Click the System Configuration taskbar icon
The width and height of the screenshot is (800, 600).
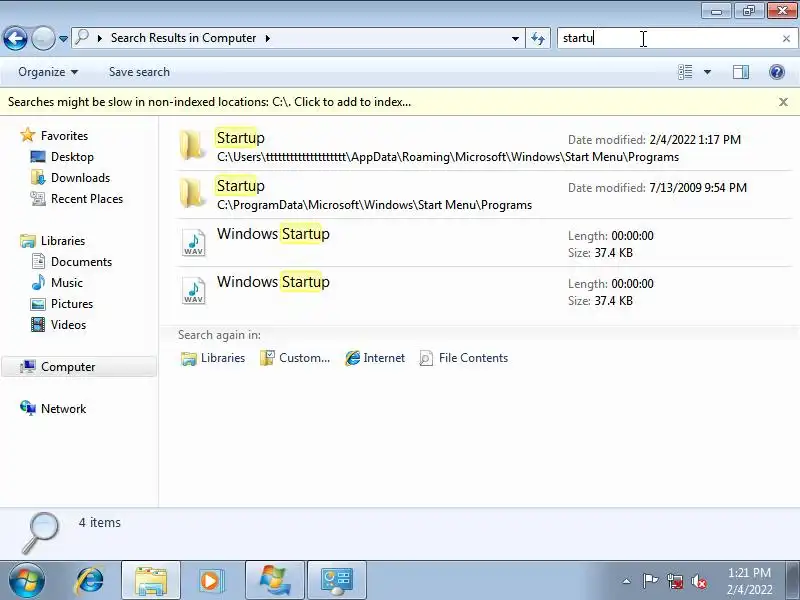click(x=337, y=581)
